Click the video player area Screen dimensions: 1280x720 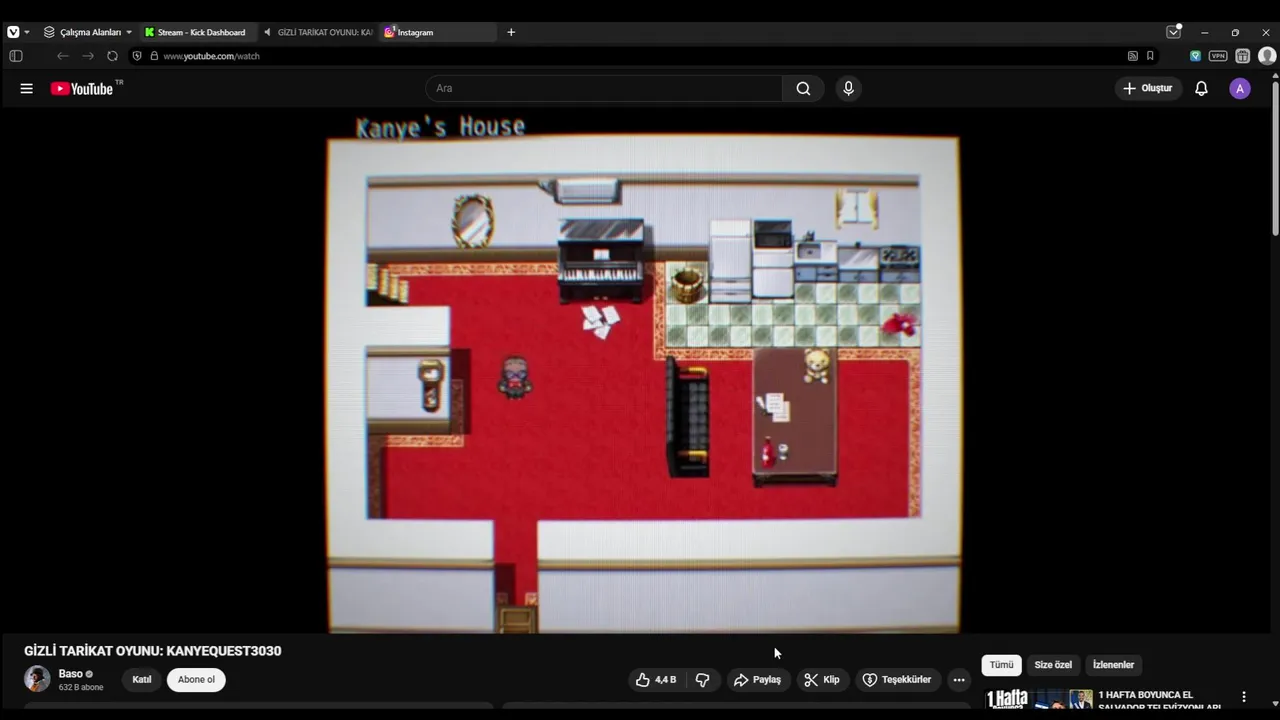[x=643, y=371]
